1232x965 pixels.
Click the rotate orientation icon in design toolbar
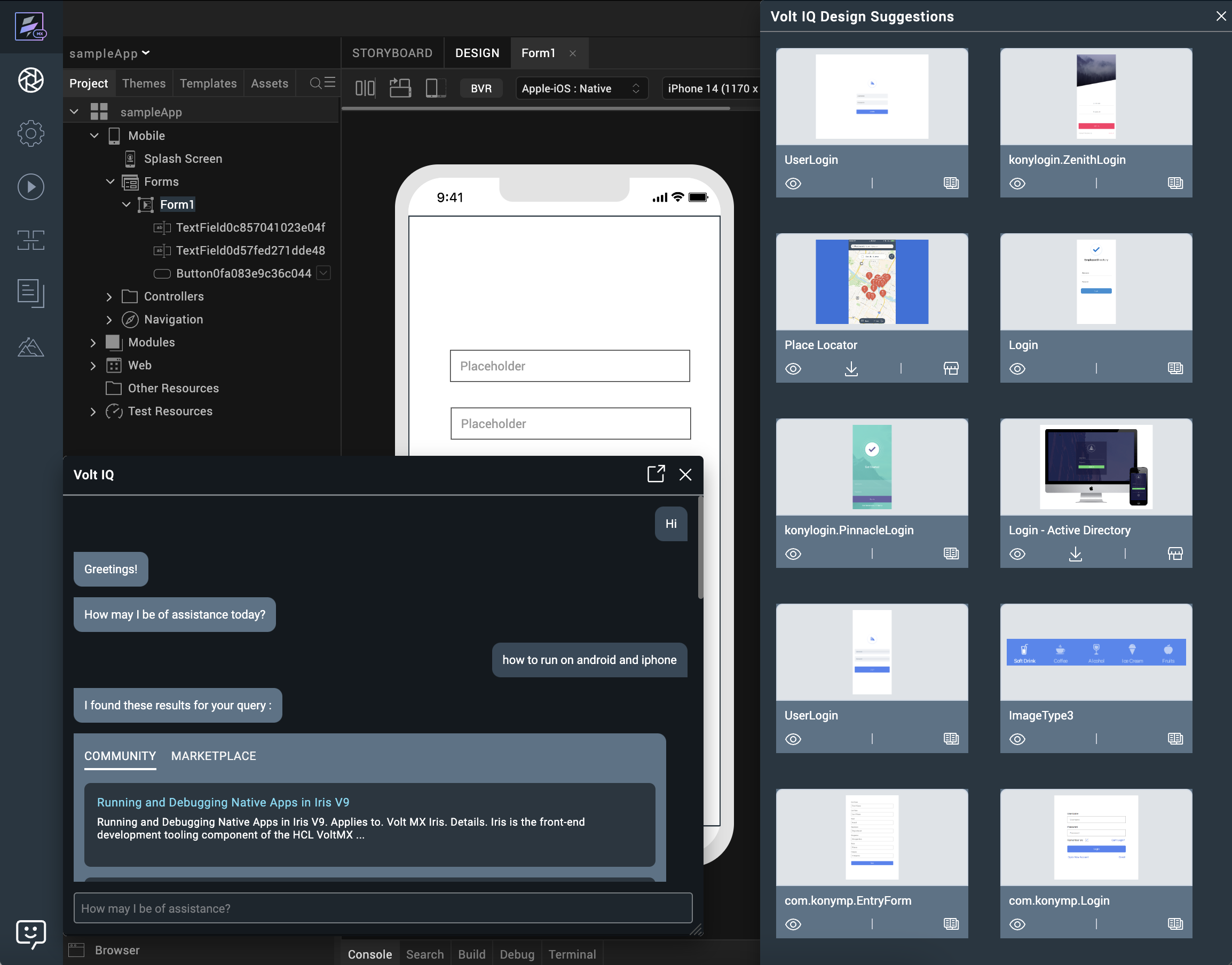400,88
